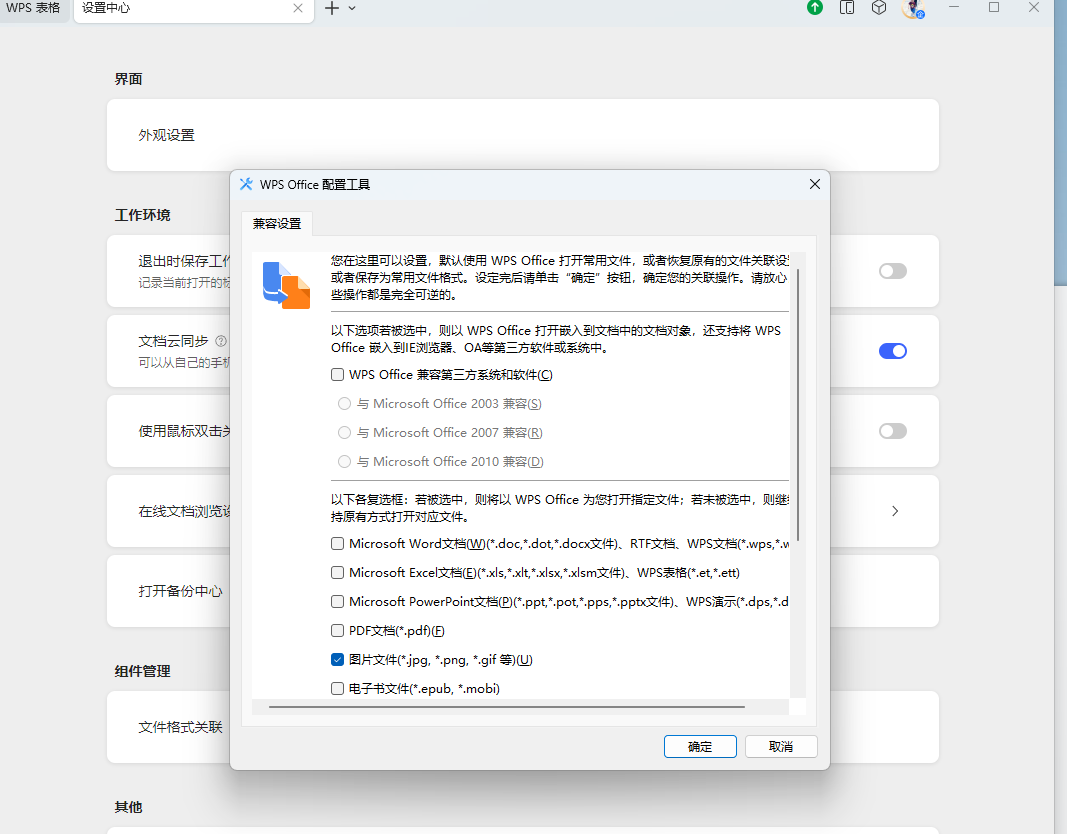Close the WPS Office 配置工具 dialog
Viewport: 1067px width, 834px height.
[x=815, y=184]
